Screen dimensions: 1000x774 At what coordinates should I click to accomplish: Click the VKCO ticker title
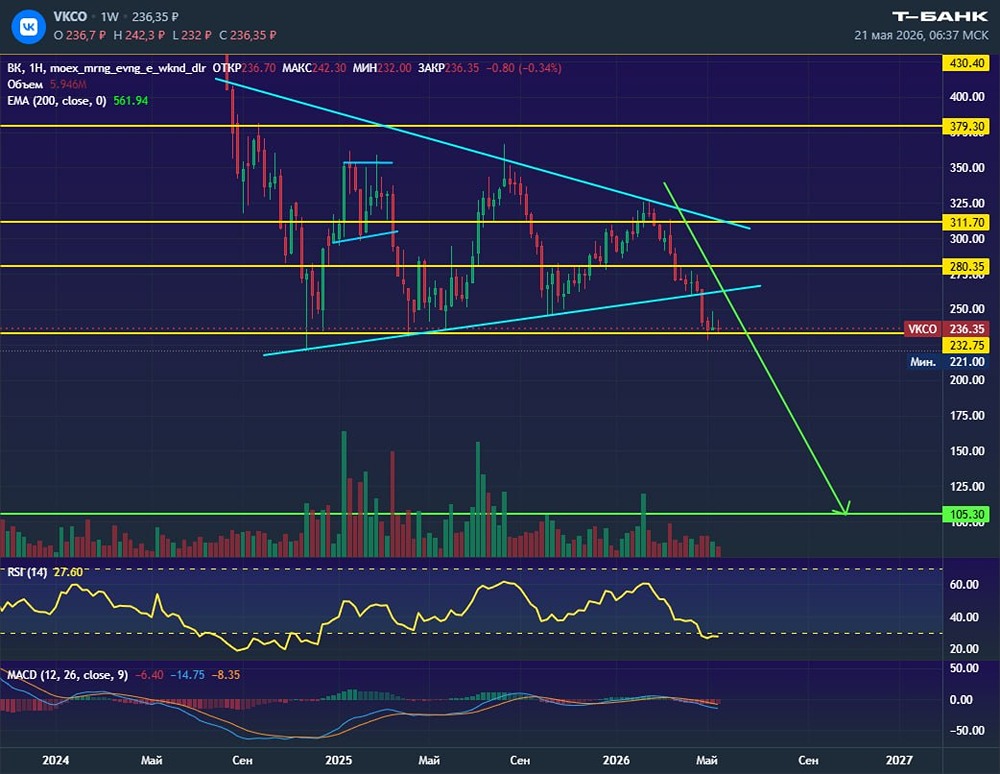[70, 17]
